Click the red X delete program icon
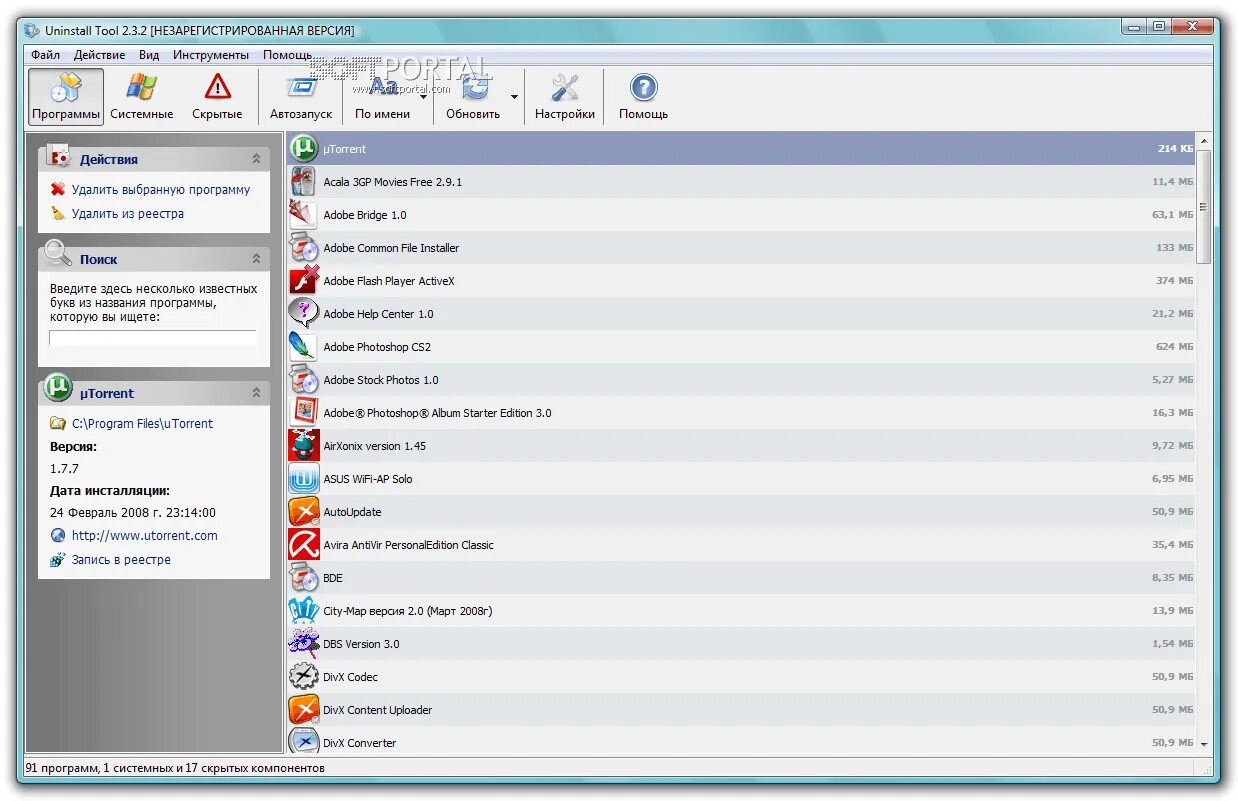1238x801 pixels. coord(58,189)
